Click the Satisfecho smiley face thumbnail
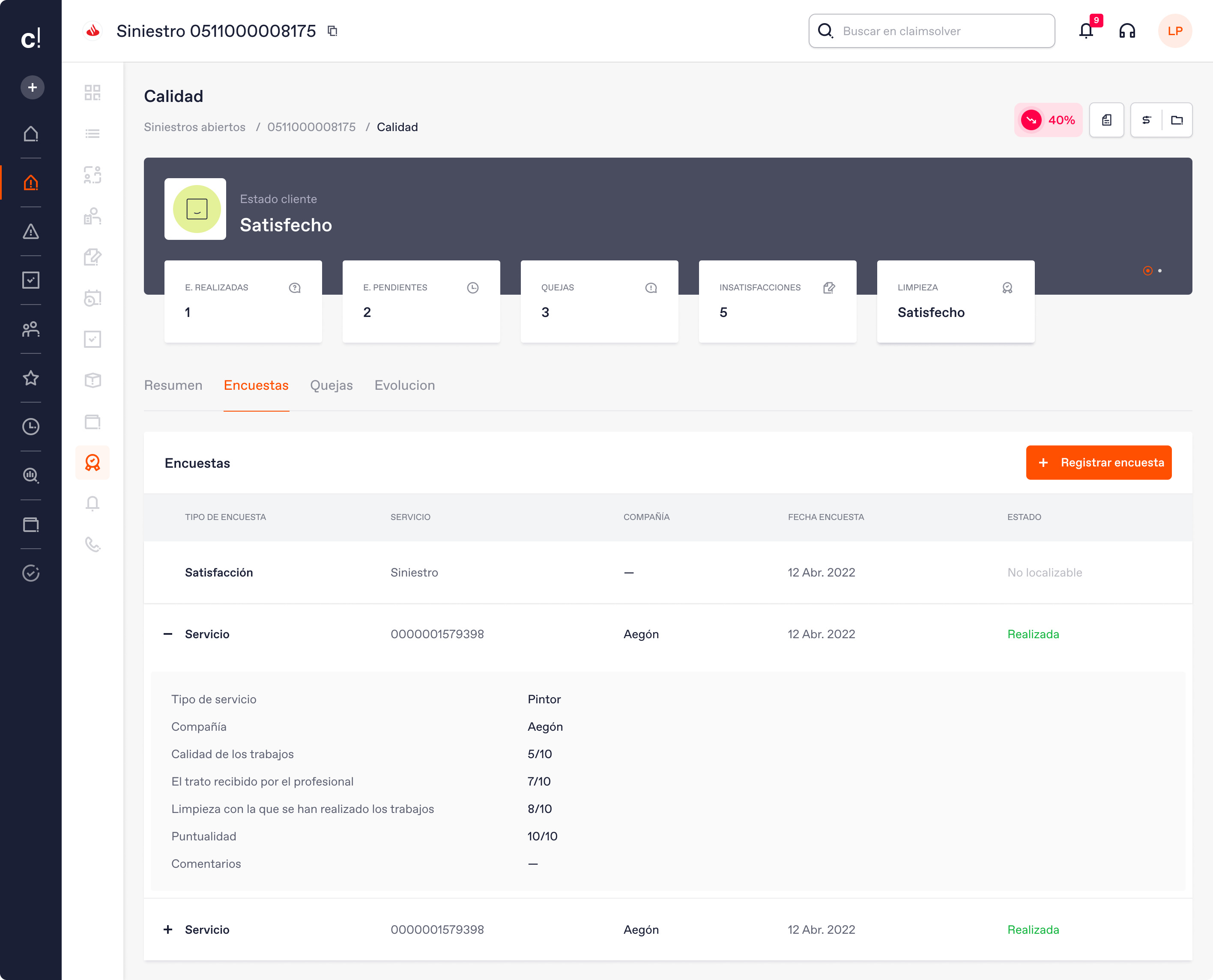Viewport: 1213px width, 980px height. 195,209
